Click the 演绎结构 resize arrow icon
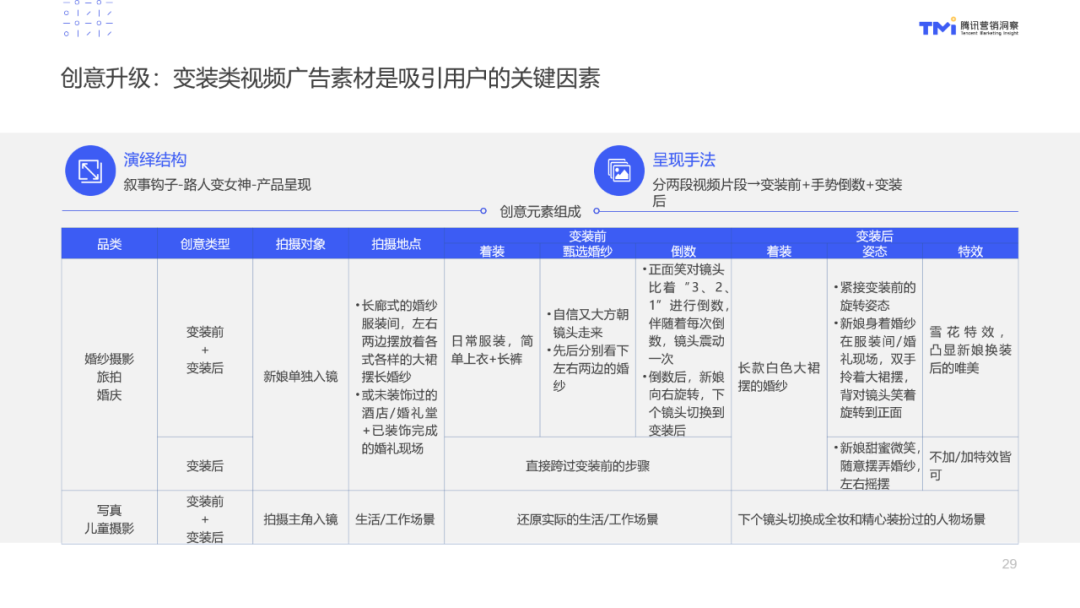This screenshot has width=1080, height=608. pos(90,170)
